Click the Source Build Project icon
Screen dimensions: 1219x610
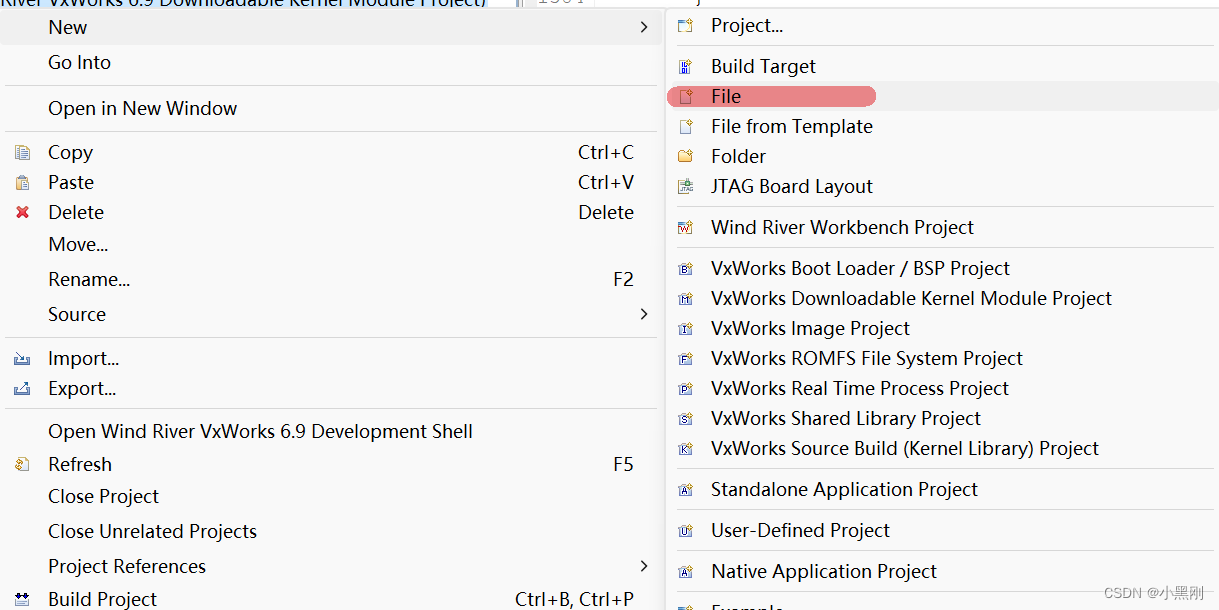tap(685, 449)
